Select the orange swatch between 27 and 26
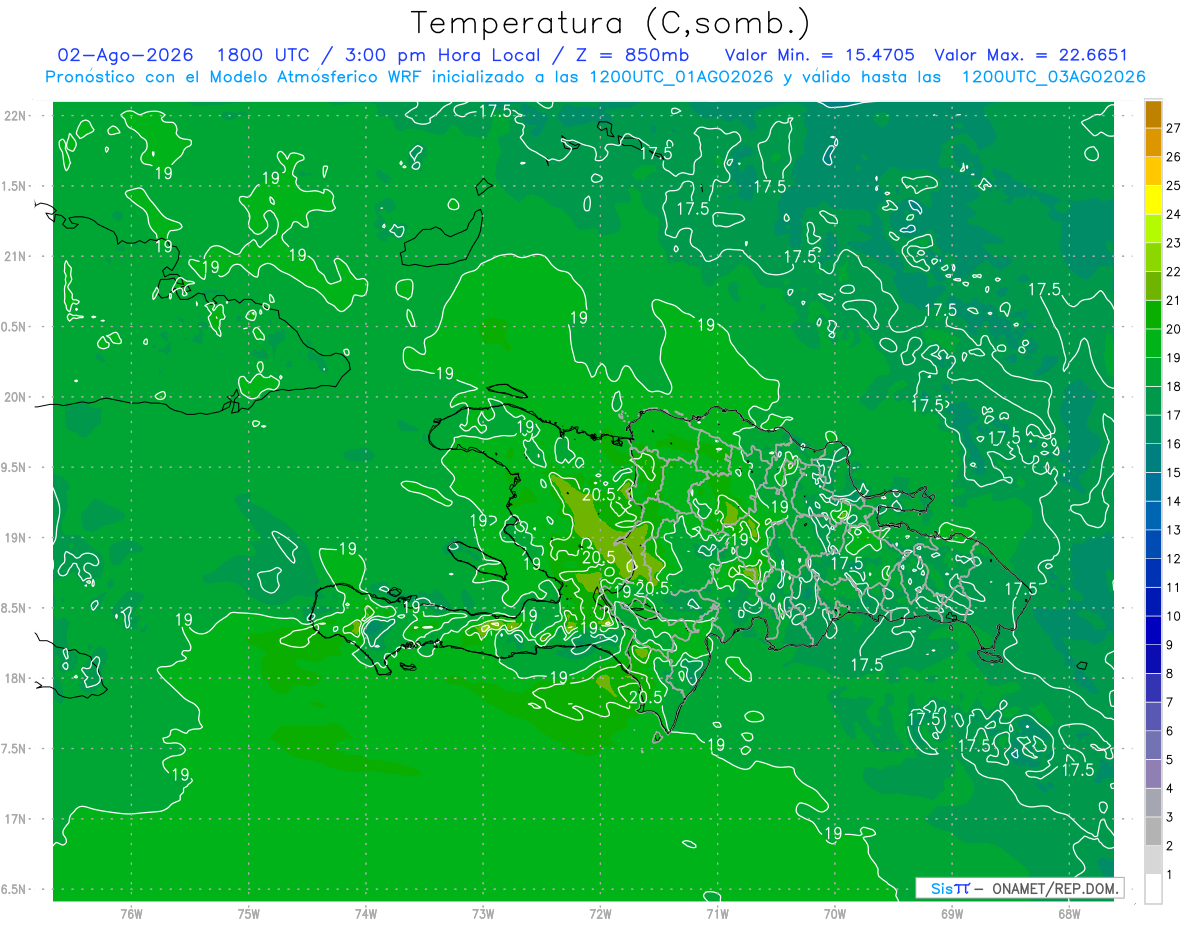Image resolution: width=1200 pixels, height=927 pixels. [x=1153, y=143]
